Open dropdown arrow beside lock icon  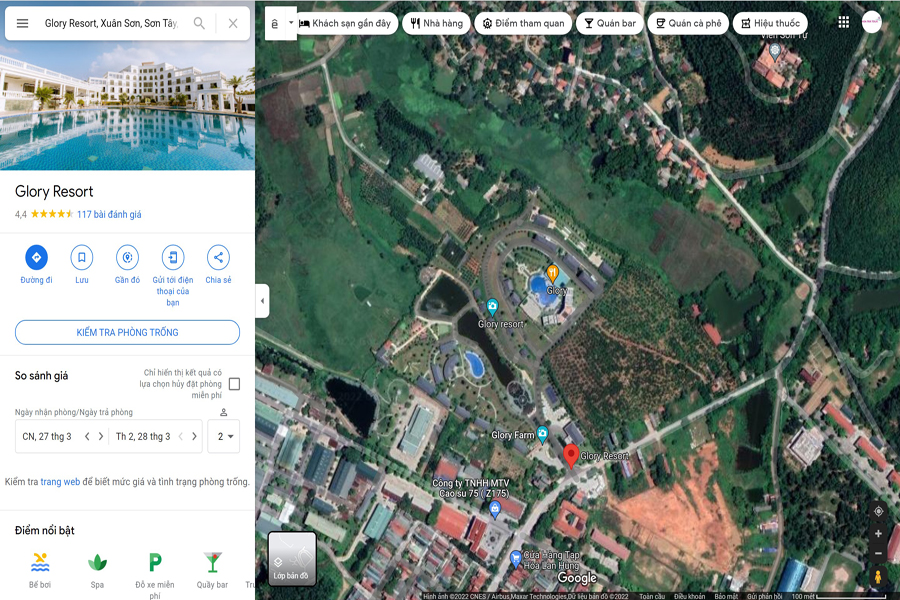point(290,23)
